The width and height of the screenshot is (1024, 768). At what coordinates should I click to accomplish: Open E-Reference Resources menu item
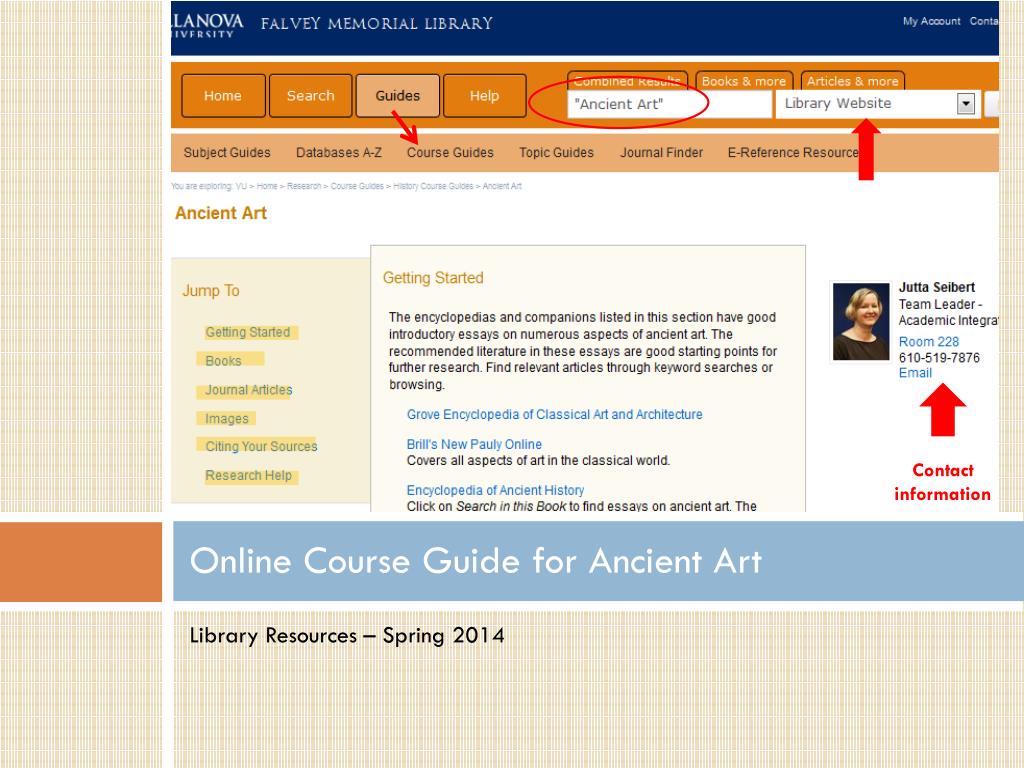pos(793,153)
